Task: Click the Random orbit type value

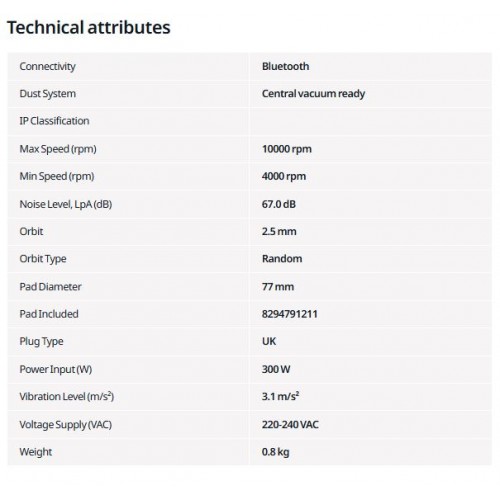Action: click(282, 259)
